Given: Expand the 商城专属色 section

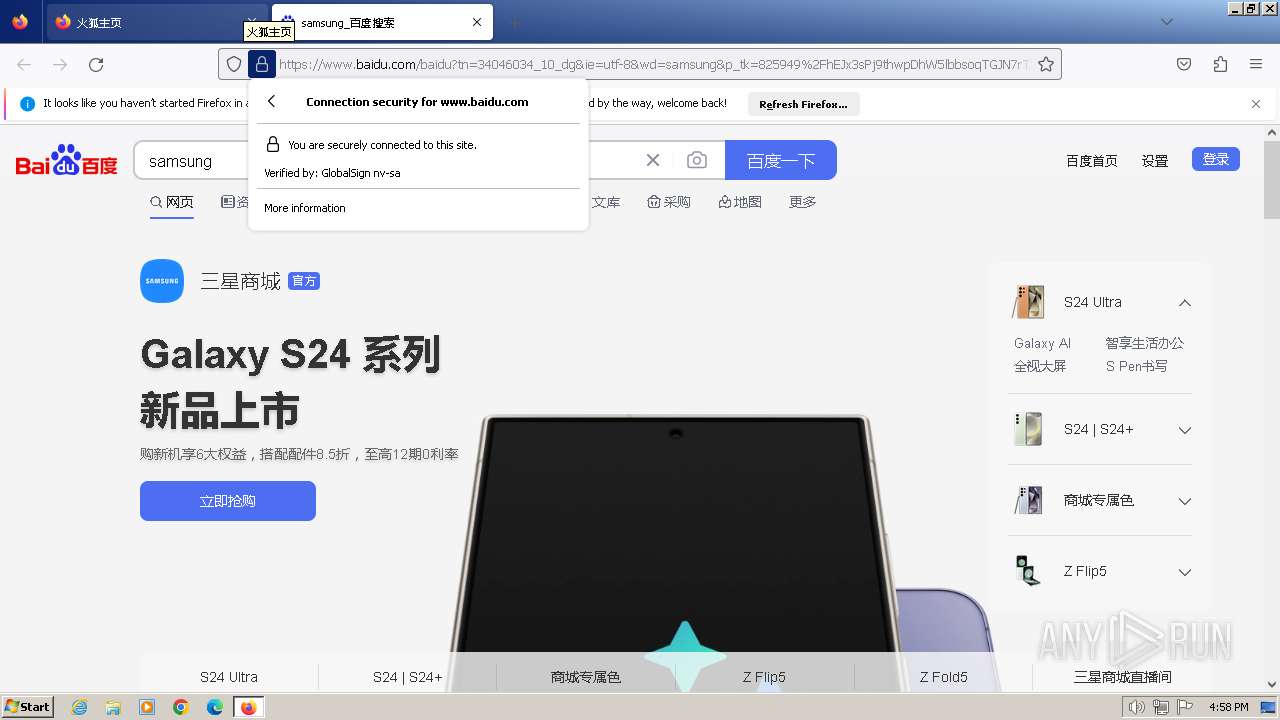Looking at the screenshot, I should click(1184, 501).
